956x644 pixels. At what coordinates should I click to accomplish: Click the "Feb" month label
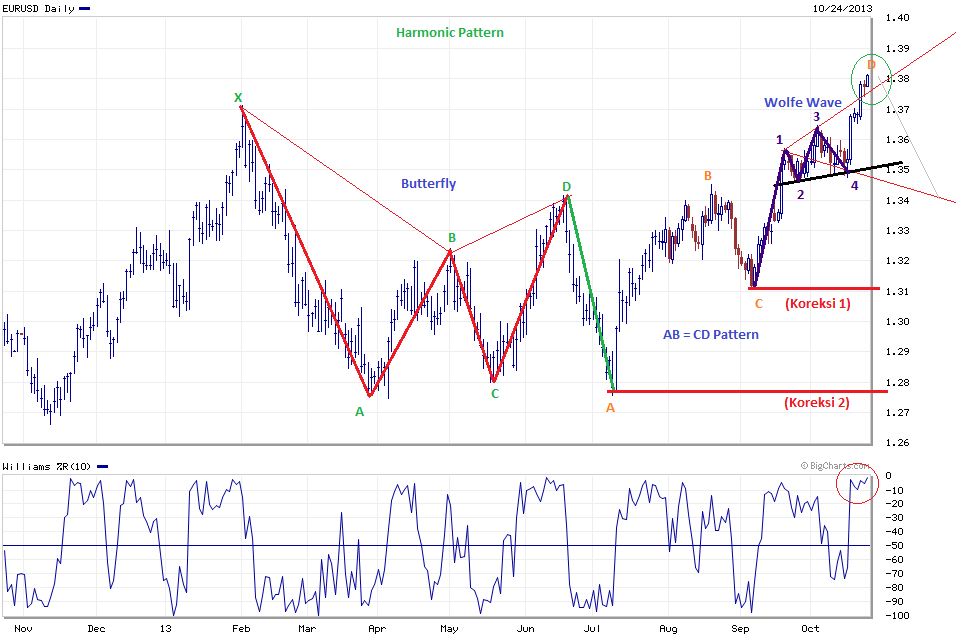[241, 629]
